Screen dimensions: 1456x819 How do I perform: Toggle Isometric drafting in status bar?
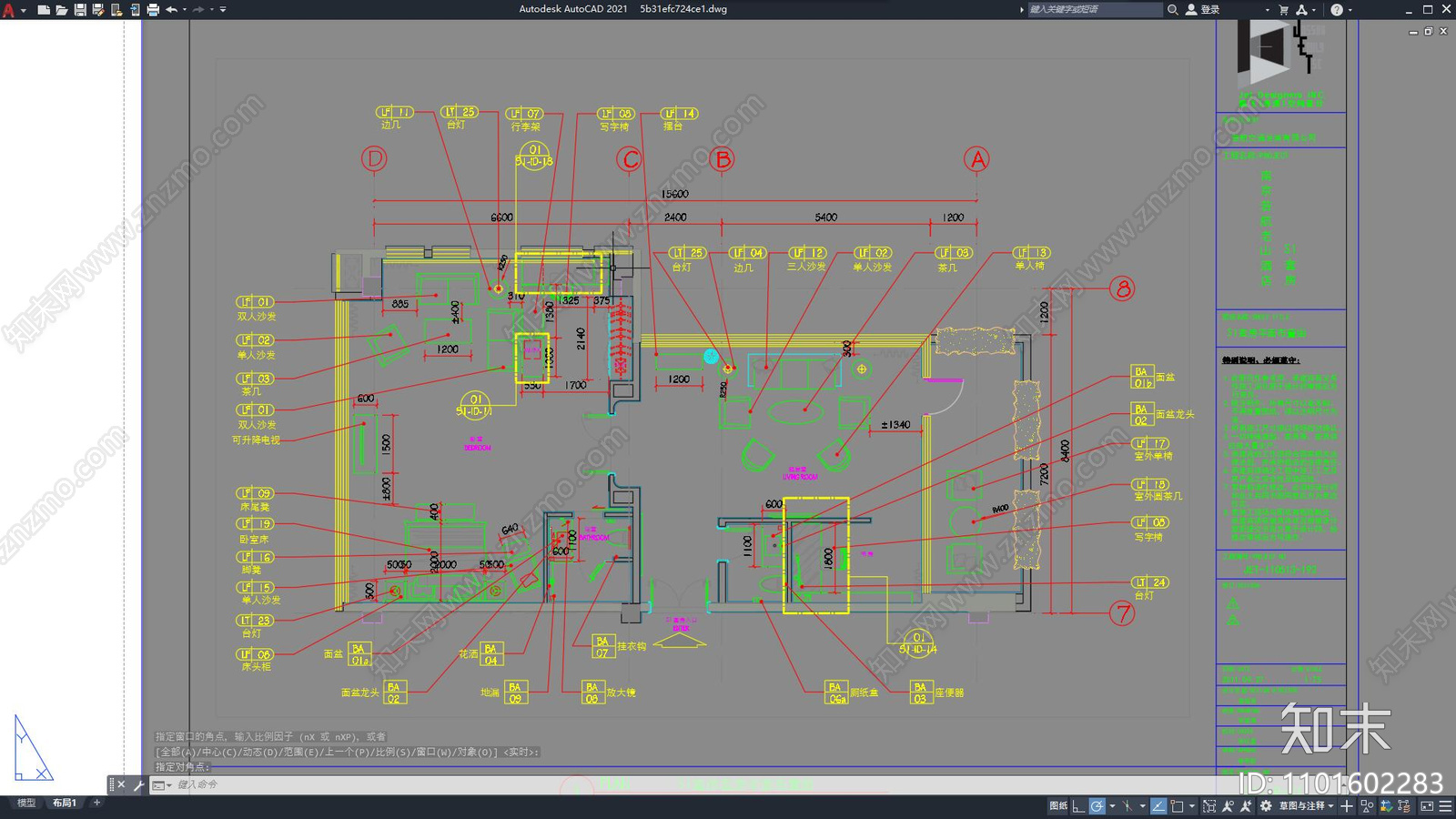(x=1127, y=806)
